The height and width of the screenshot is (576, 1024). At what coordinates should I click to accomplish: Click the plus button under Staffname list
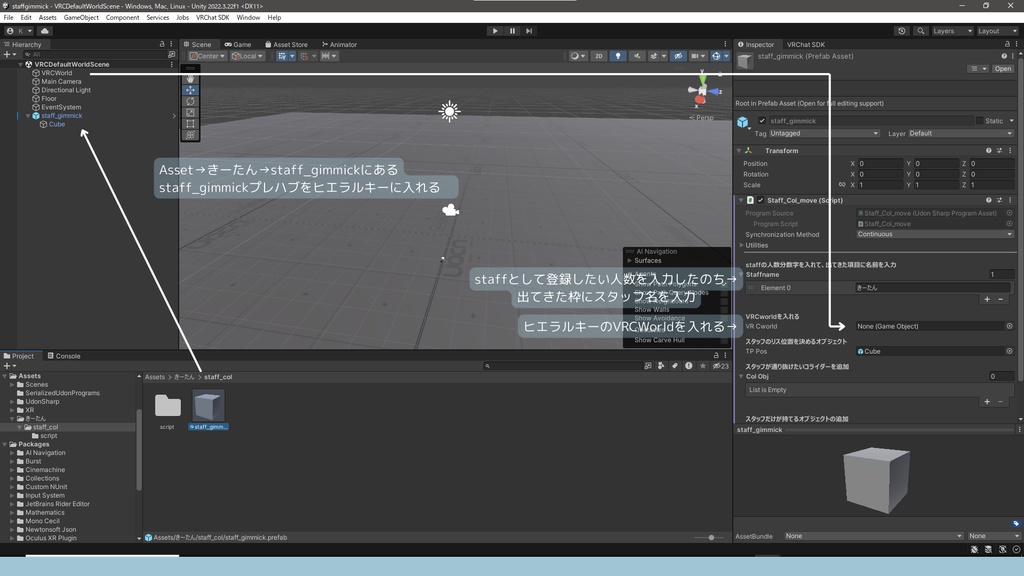(987, 299)
